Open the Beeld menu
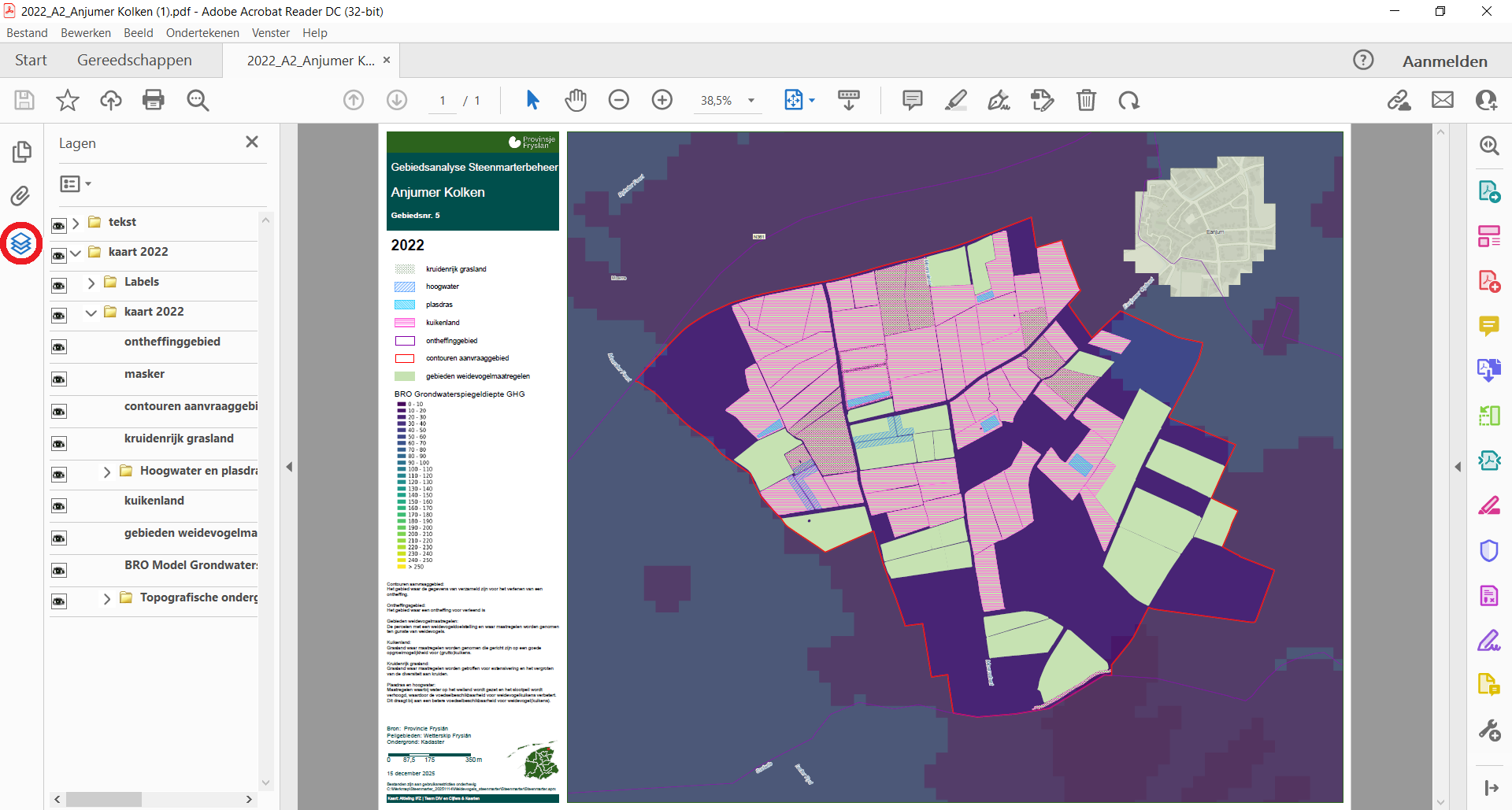The height and width of the screenshot is (810, 1512). coord(138,33)
